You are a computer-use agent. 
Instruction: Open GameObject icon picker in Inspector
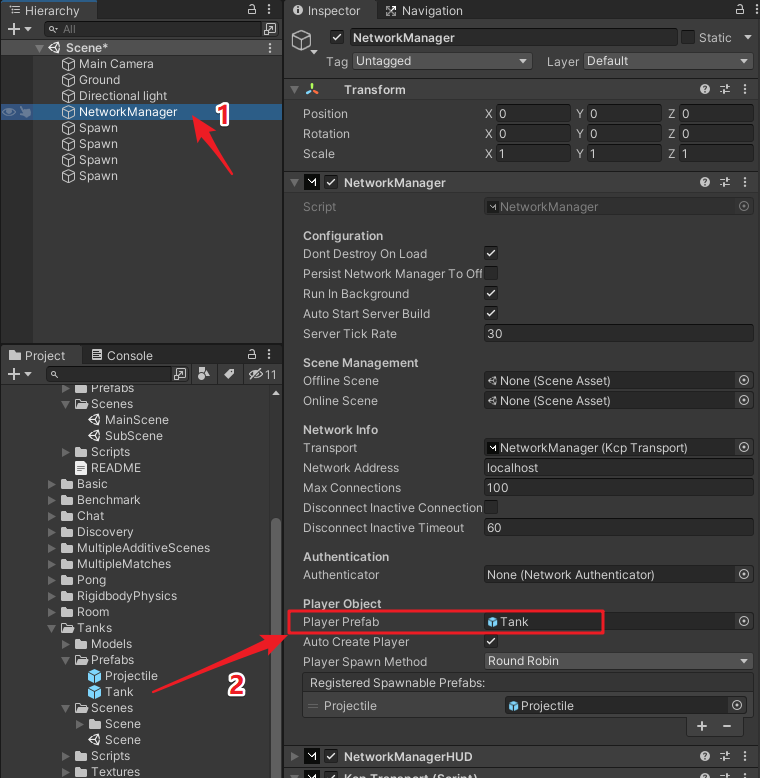pos(304,42)
